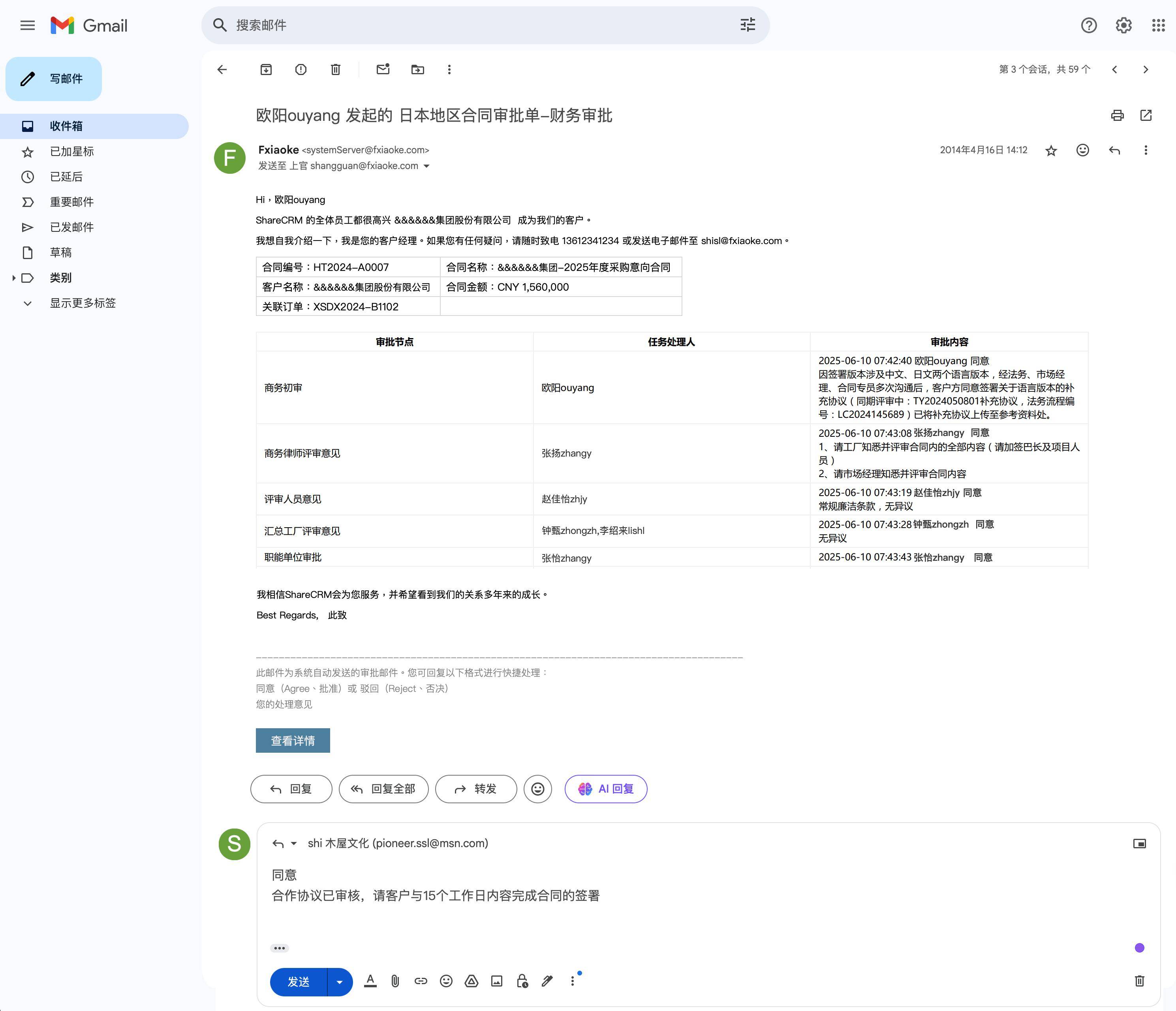Report this email as spam

click(301, 69)
